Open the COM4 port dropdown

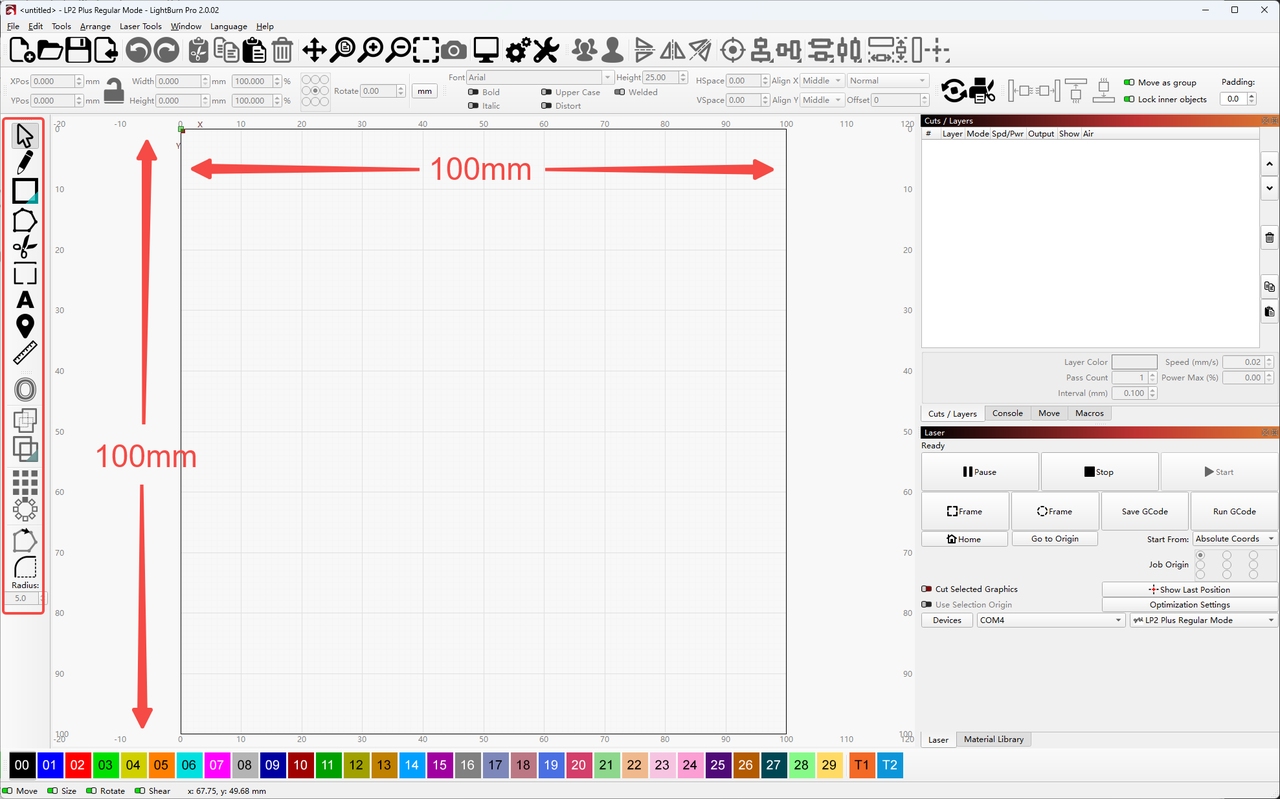[x=1051, y=620]
